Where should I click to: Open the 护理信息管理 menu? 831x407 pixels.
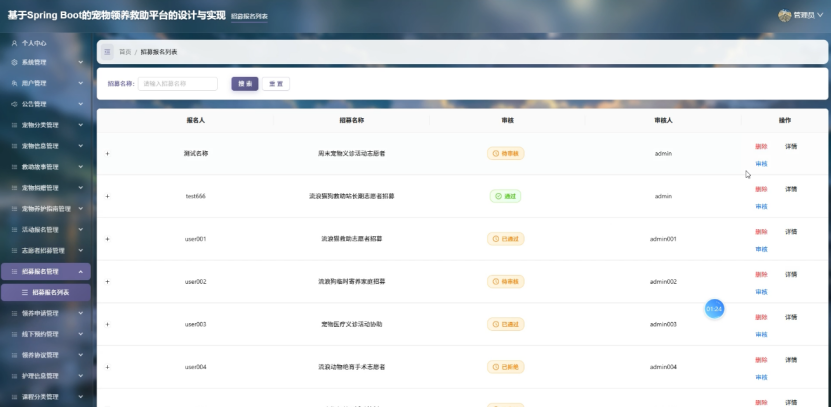[x=46, y=376]
